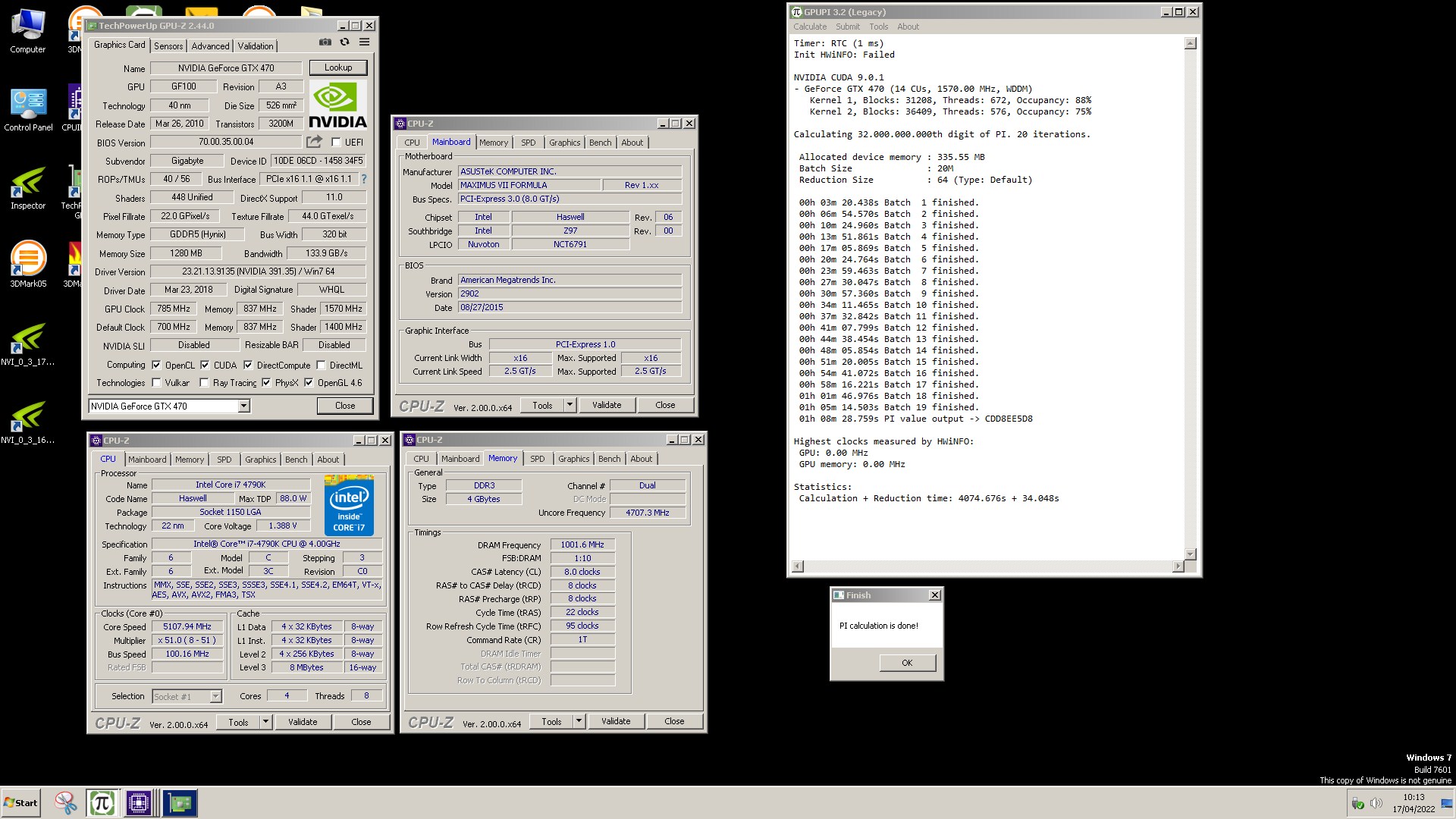1456x819 pixels.
Task: Open the GPU selection dropdown in GPU-Z
Action: pos(243,406)
